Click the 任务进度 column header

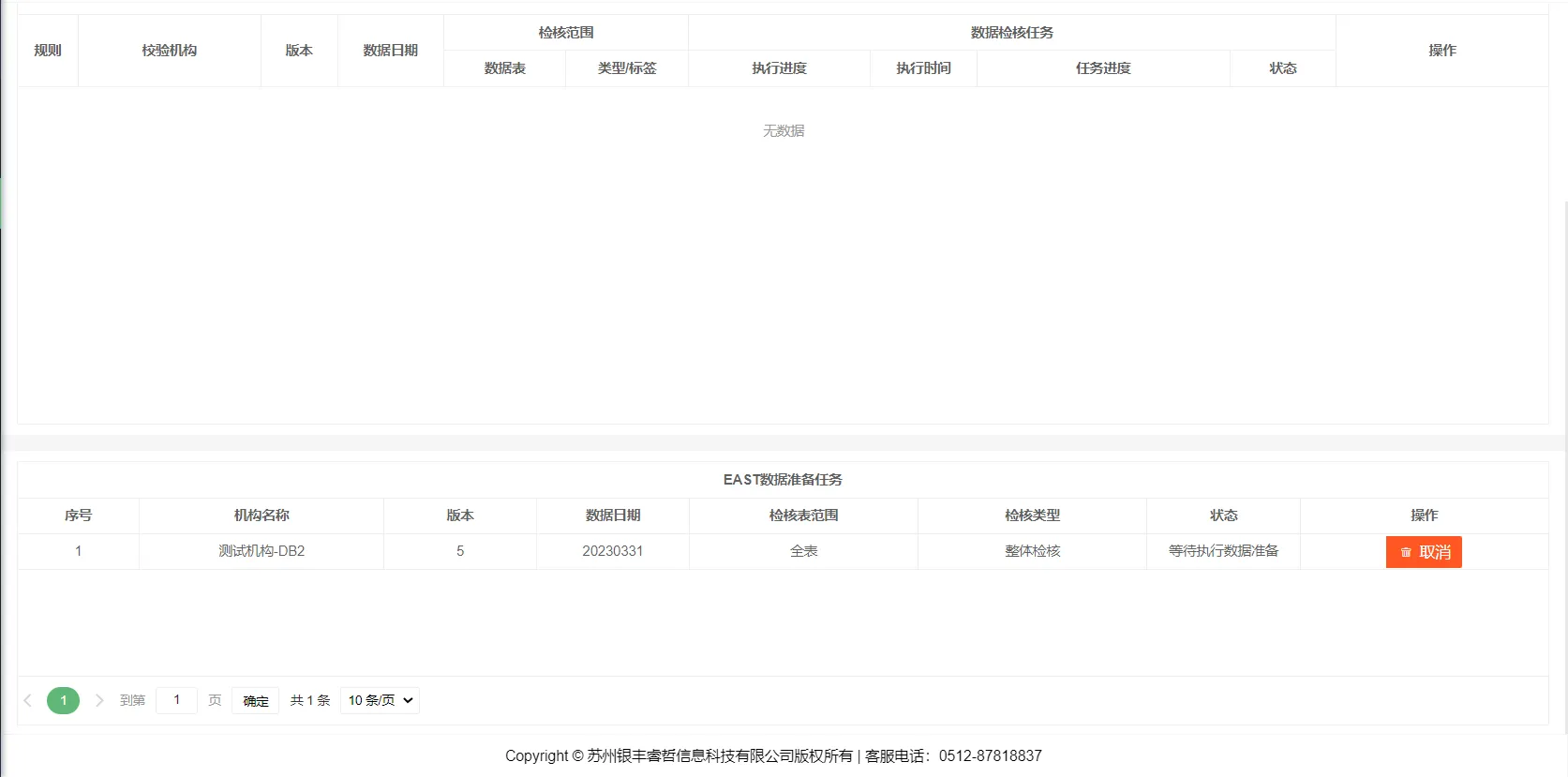point(1103,68)
